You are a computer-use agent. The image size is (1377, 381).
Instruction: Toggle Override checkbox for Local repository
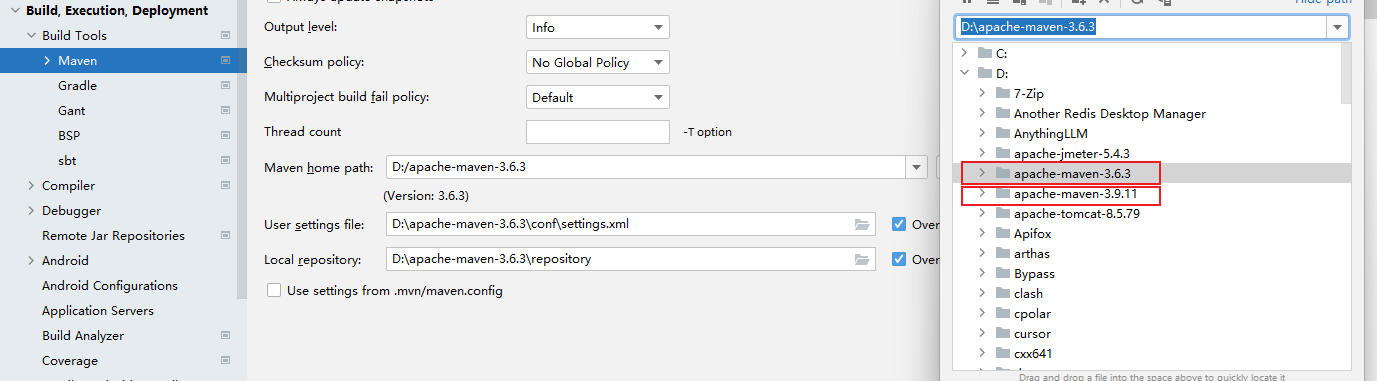point(899,259)
